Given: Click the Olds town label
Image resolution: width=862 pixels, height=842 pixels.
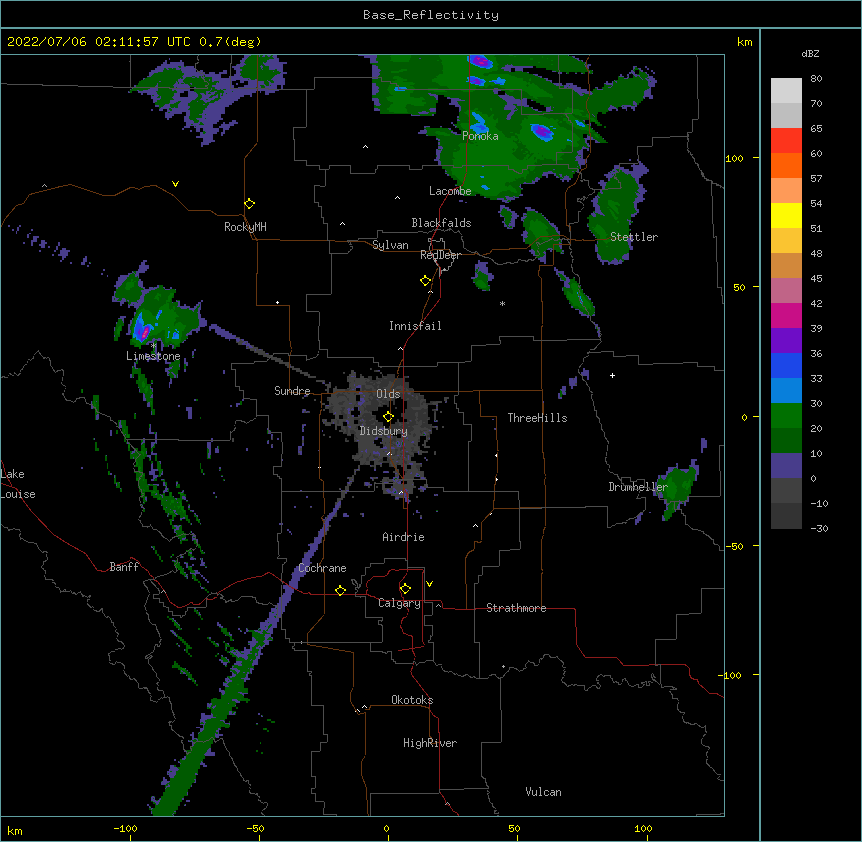Looking at the screenshot, I should 388,394.
